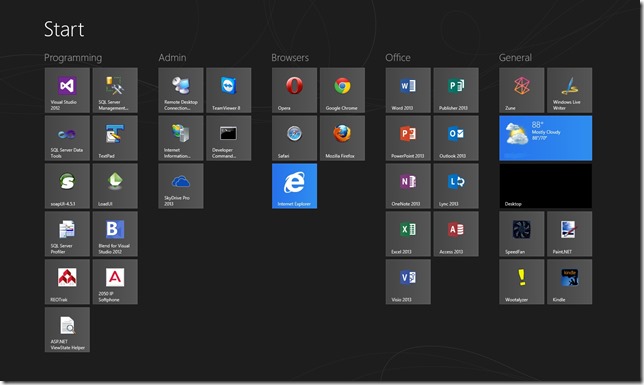Open the Opera browser tile

[294, 90]
